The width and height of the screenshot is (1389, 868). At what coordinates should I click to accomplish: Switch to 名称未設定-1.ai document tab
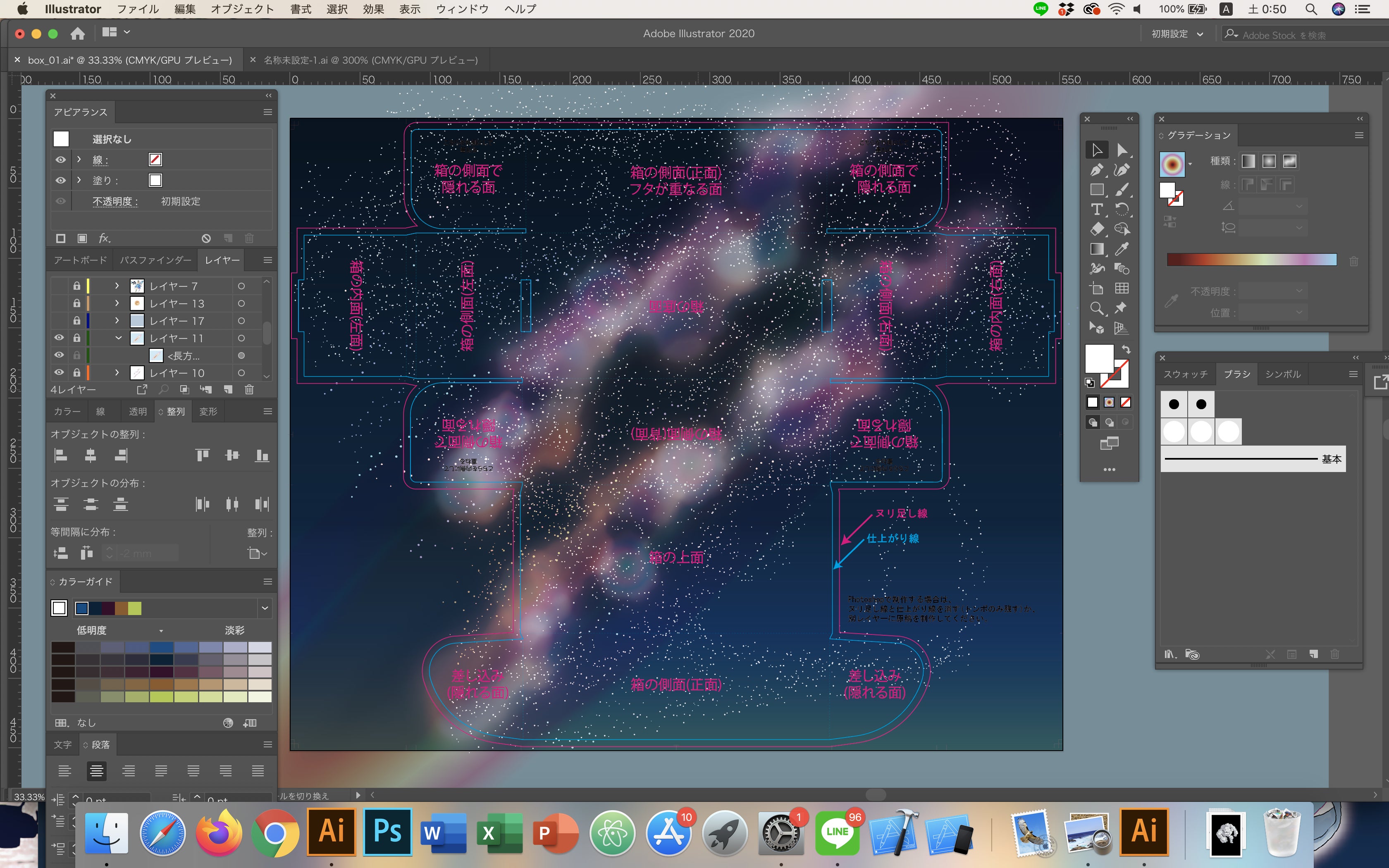pyautogui.click(x=370, y=60)
